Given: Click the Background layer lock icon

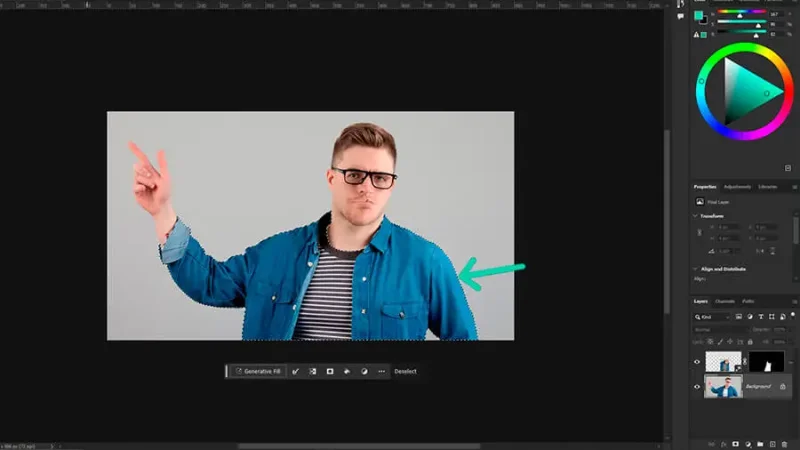Looking at the screenshot, I should 783,387.
